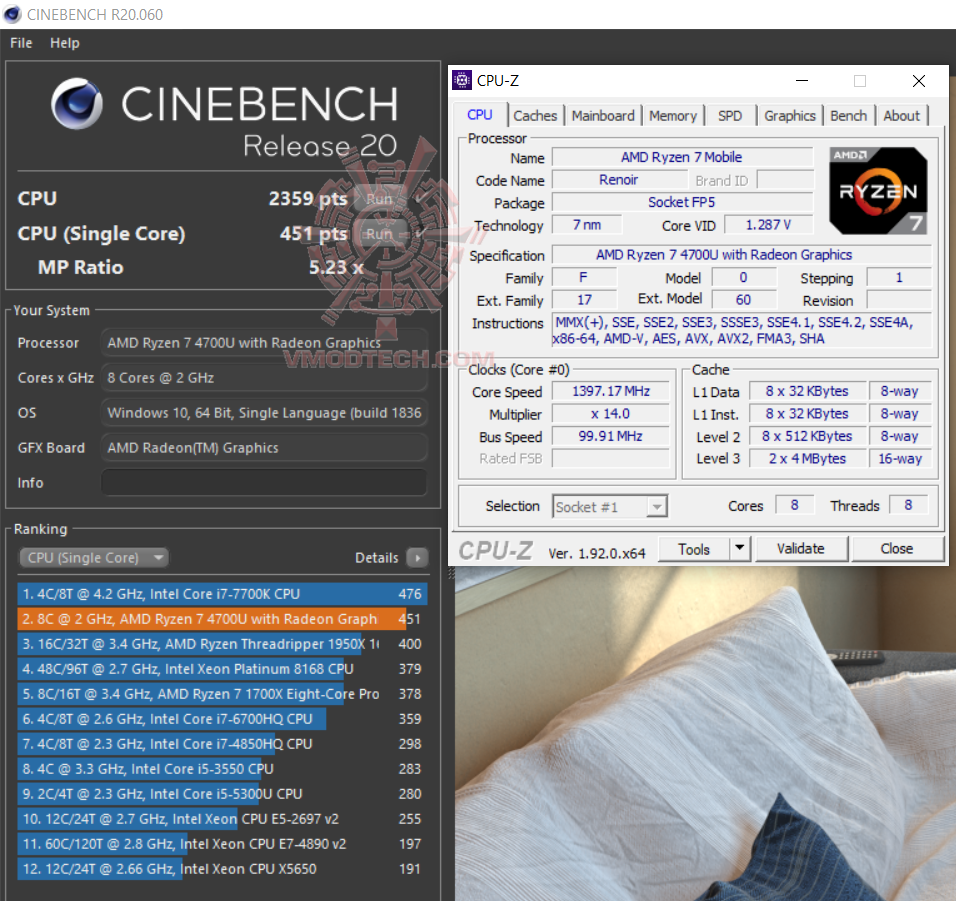Select ranking row Xeon CPU E7-4890 v2

[x=222, y=844]
